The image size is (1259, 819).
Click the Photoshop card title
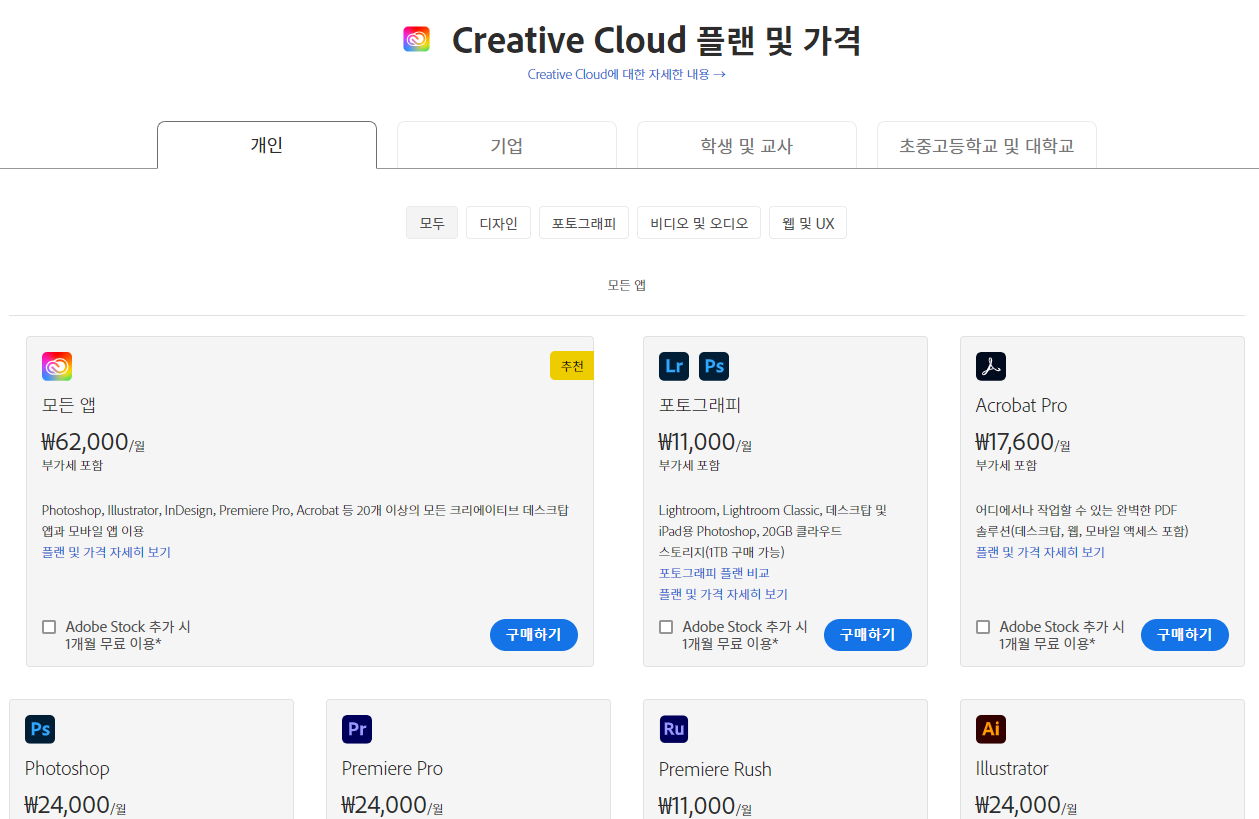click(67, 768)
